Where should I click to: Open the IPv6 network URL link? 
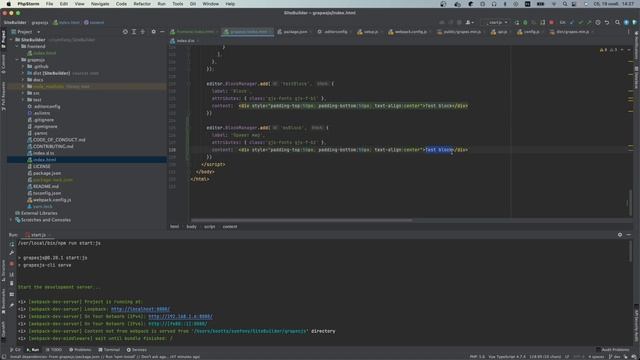(x=178, y=324)
